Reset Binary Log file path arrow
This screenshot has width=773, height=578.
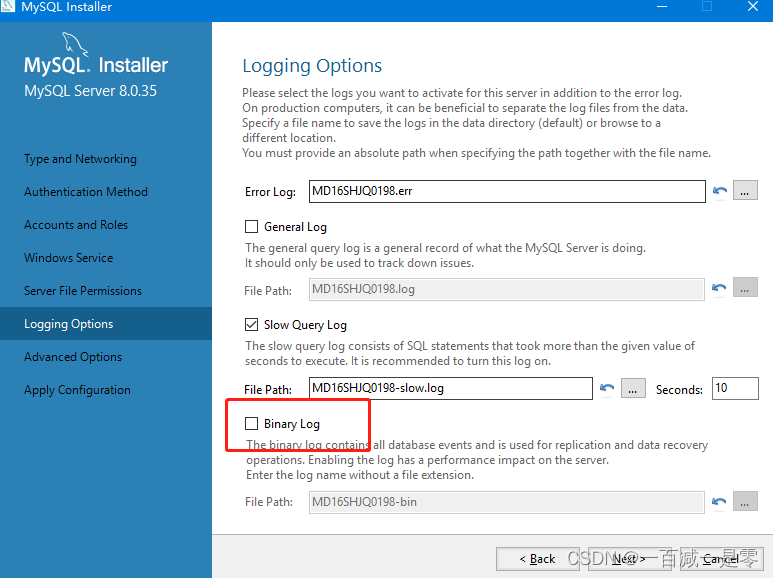point(719,502)
